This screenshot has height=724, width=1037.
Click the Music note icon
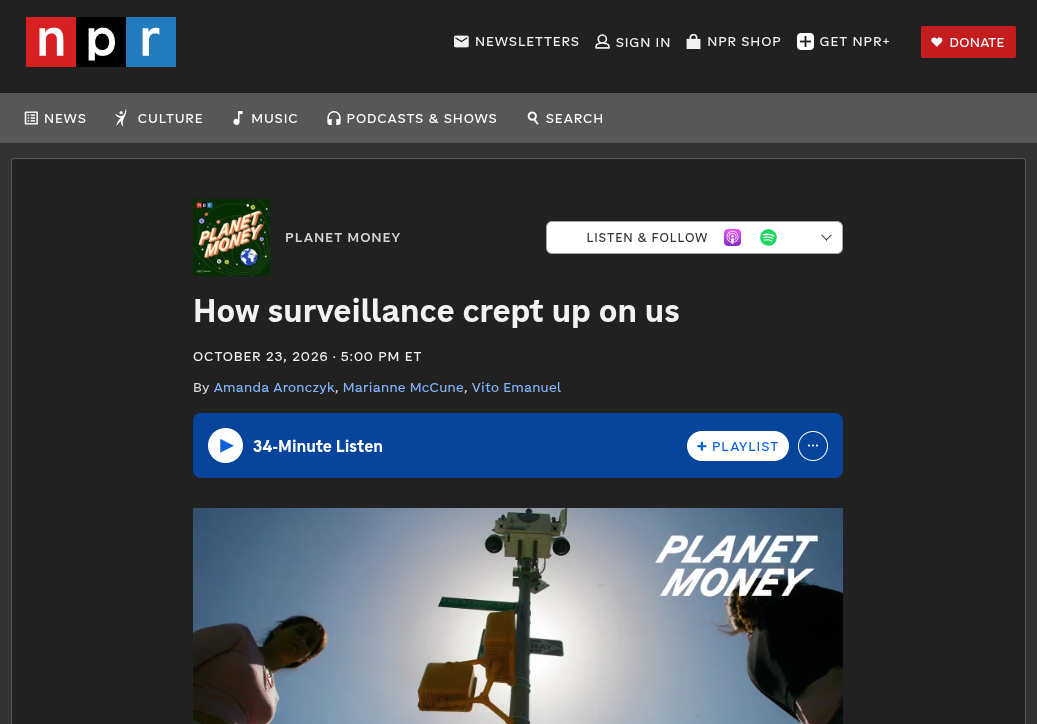238,118
